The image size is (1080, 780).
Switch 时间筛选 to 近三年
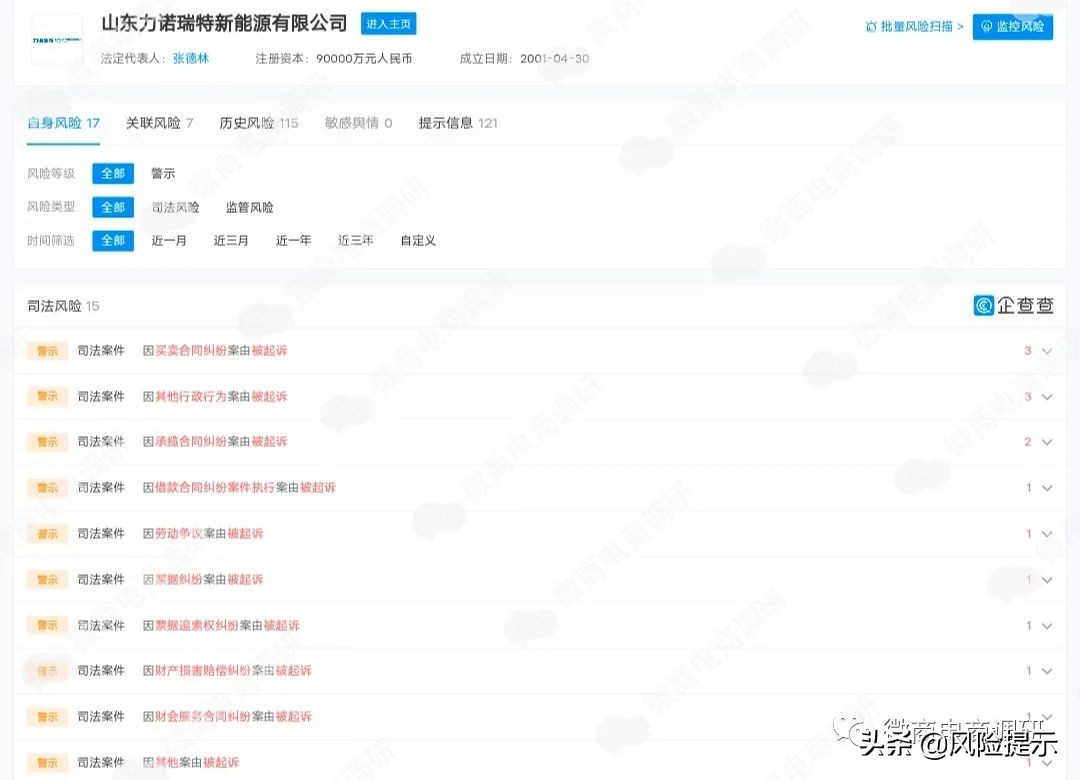point(355,240)
